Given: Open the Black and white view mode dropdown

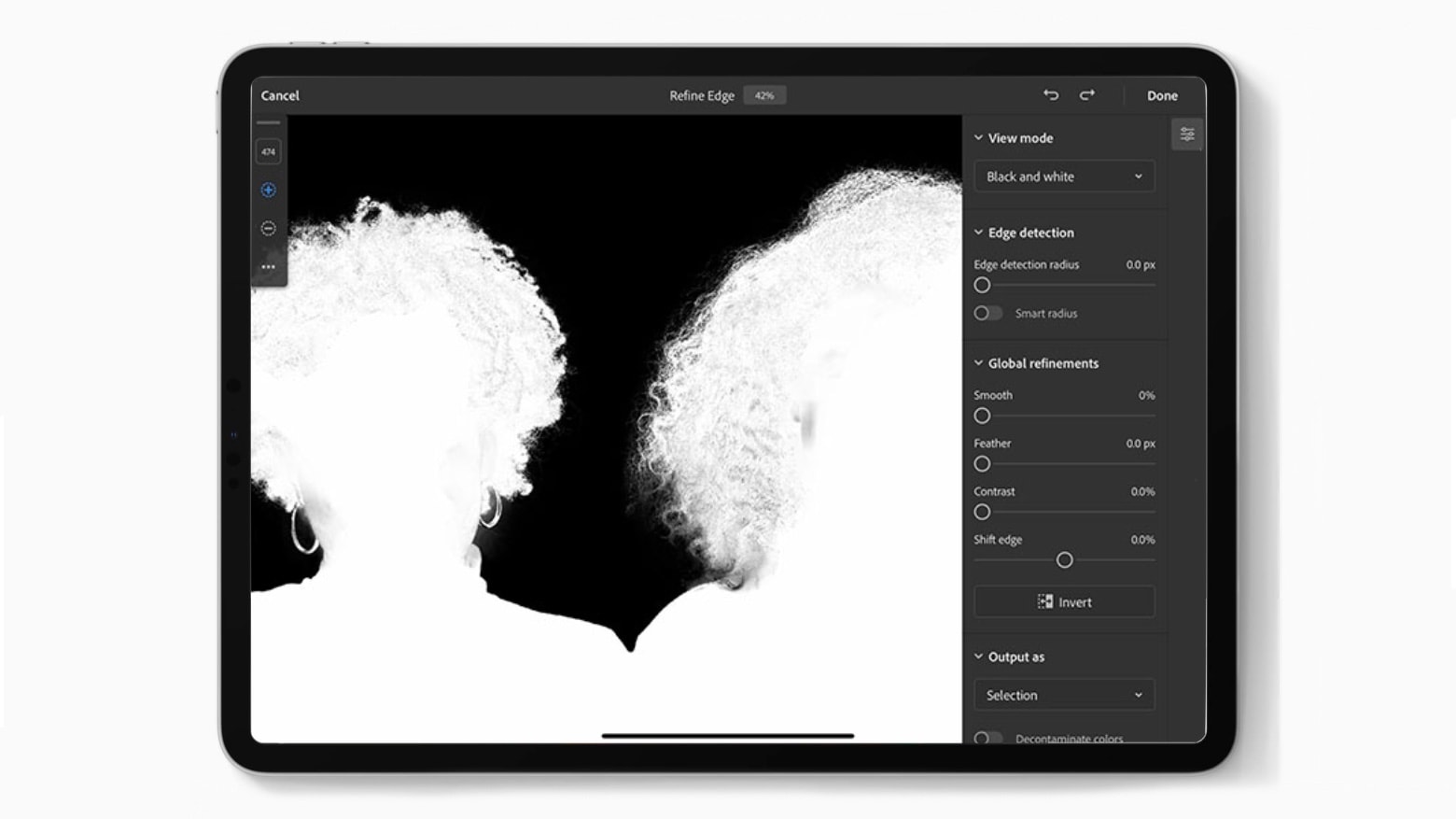Looking at the screenshot, I should tap(1063, 176).
